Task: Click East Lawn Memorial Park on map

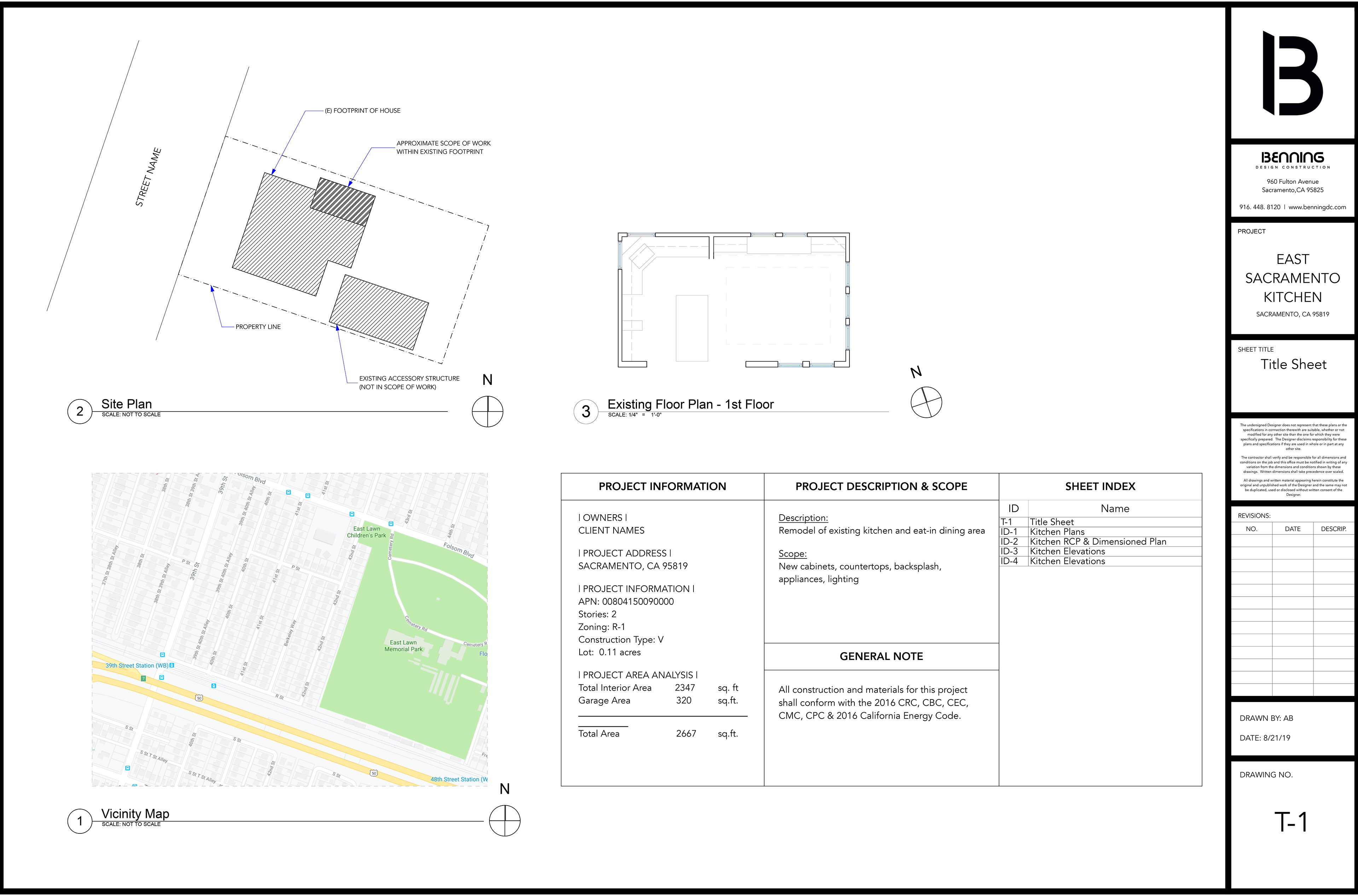Action: tap(403, 646)
